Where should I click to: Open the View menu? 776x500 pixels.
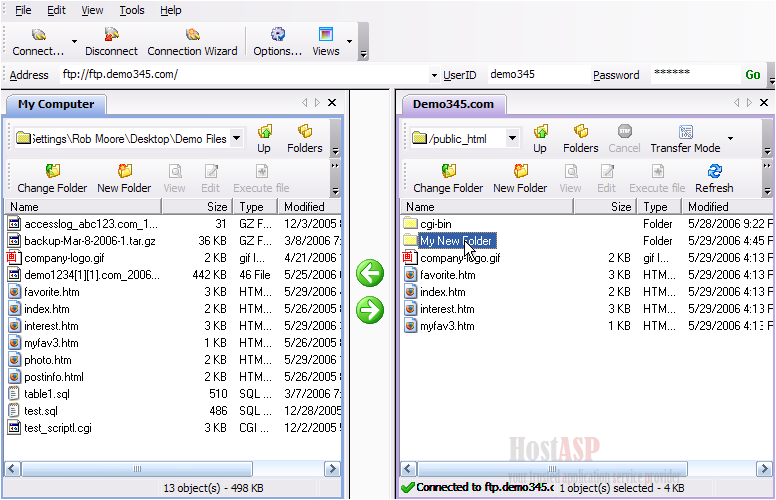point(92,10)
